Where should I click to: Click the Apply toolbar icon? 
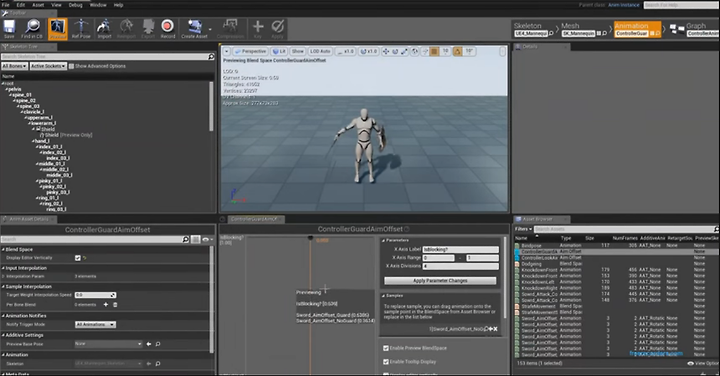(x=277, y=29)
